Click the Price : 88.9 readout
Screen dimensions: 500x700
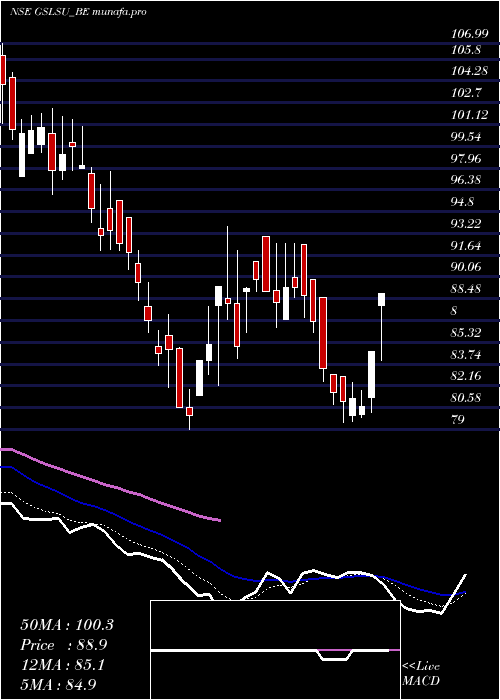coord(64,645)
